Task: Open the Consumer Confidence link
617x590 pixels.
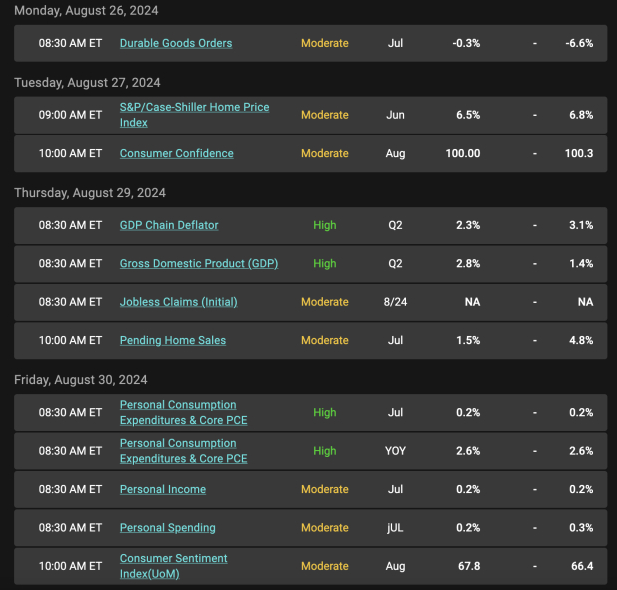Action: [177, 154]
